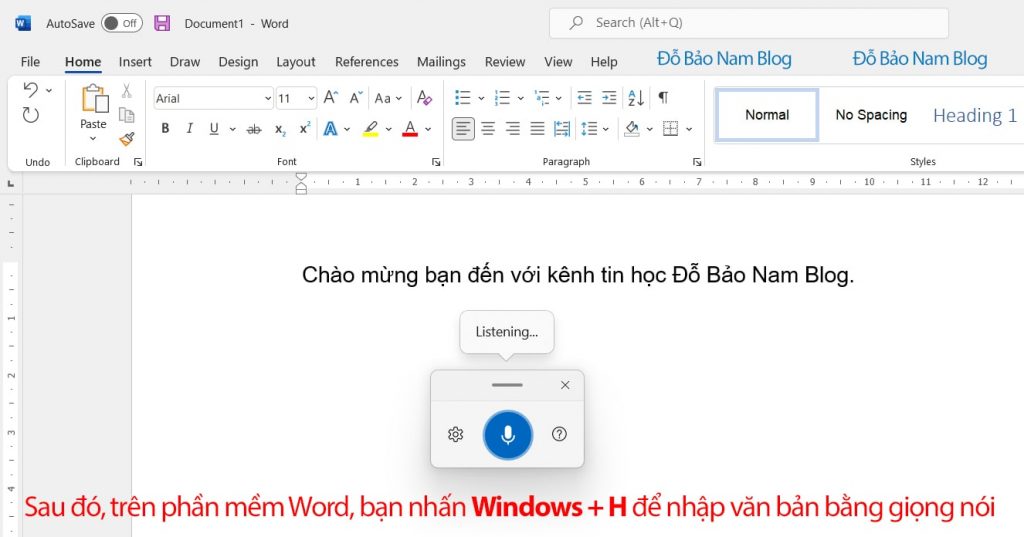This screenshot has height=537, width=1024.
Task: Toggle Italic formatting
Action: click(x=189, y=129)
